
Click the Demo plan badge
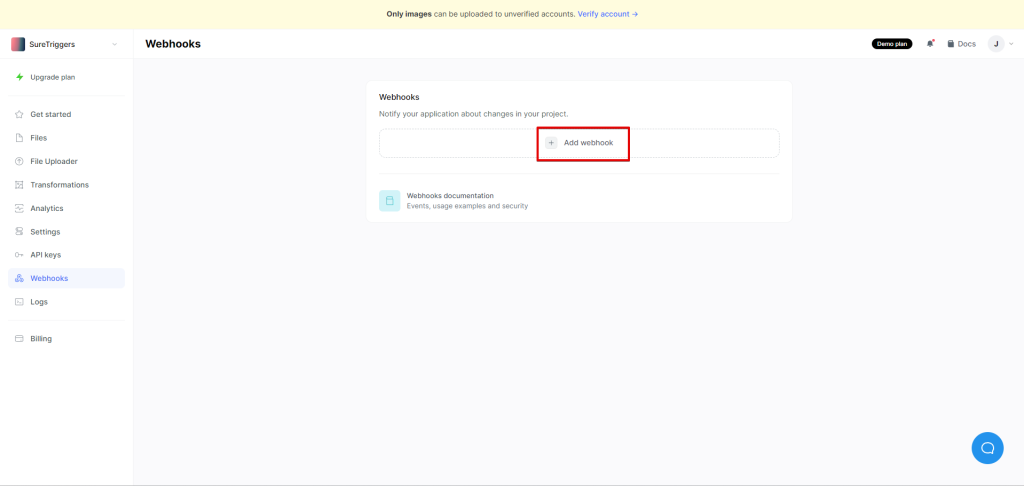[891, 44]
